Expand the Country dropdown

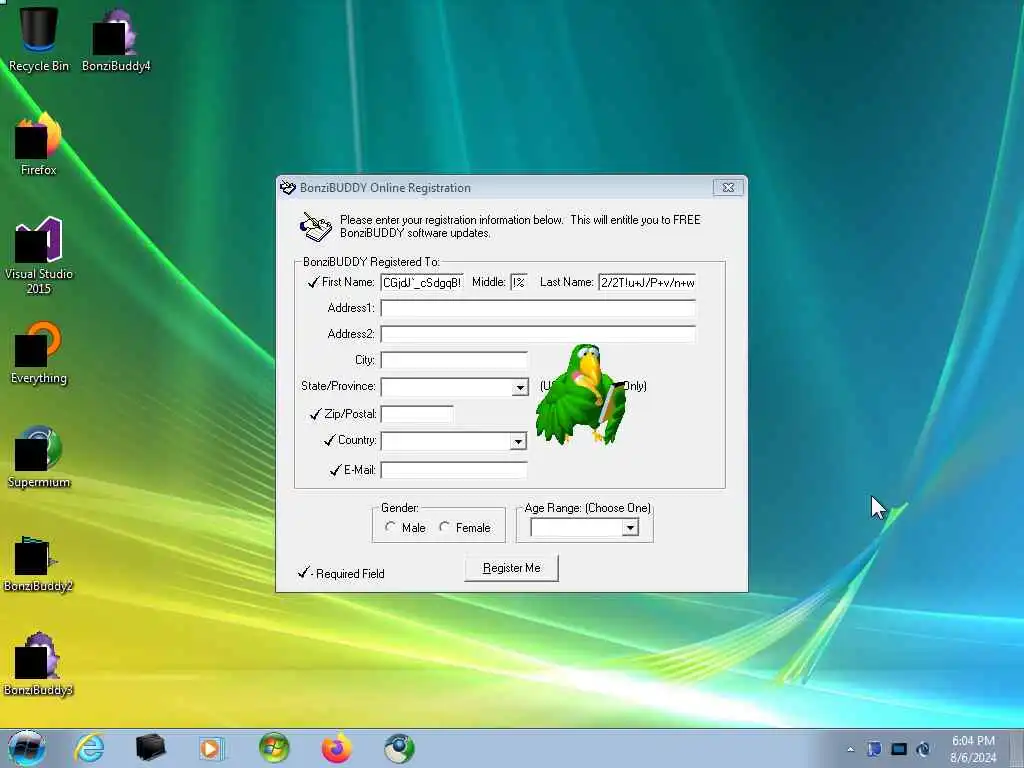point(518,441)
